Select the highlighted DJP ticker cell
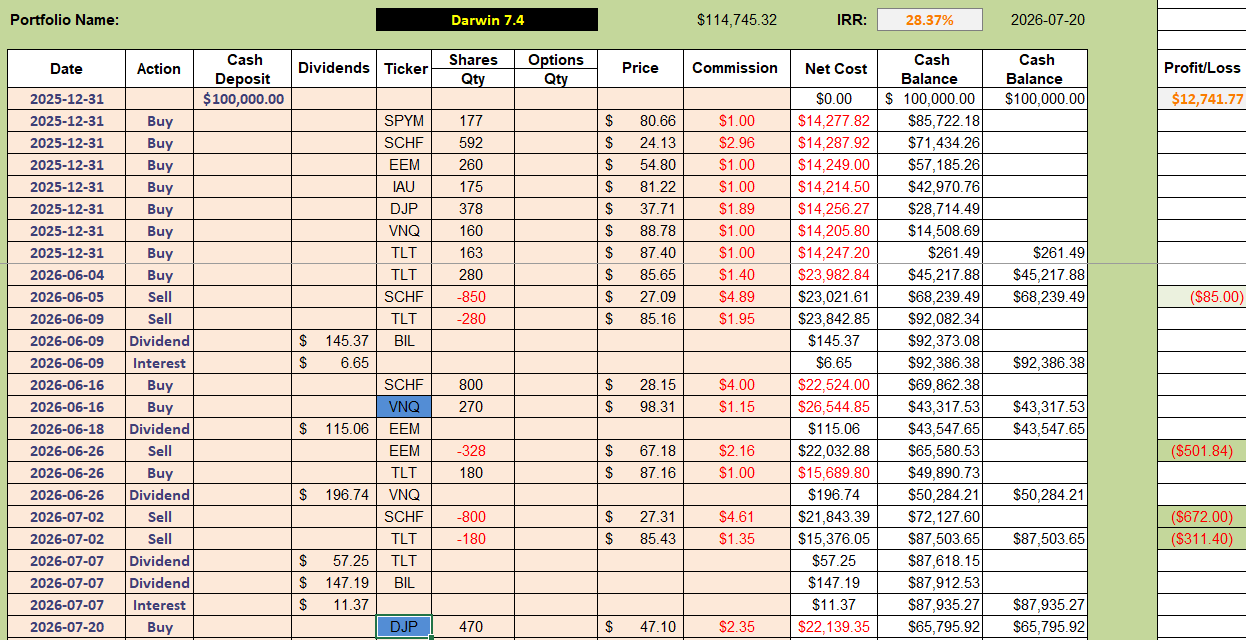The height and width of the screenshot is (640, 1246). click(x=404, y=627)
